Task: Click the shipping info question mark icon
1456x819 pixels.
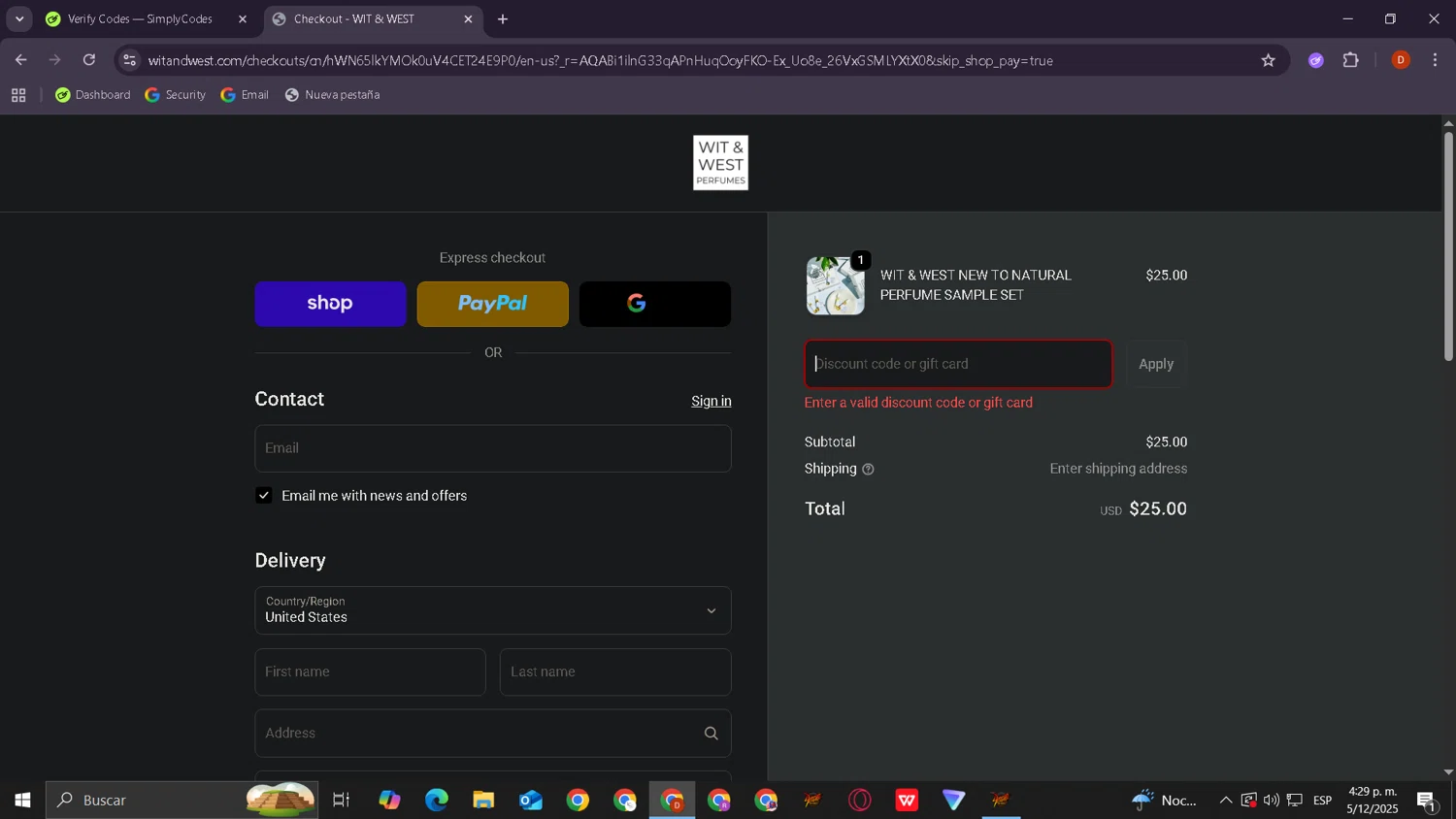Action: (x=868, y=470)
